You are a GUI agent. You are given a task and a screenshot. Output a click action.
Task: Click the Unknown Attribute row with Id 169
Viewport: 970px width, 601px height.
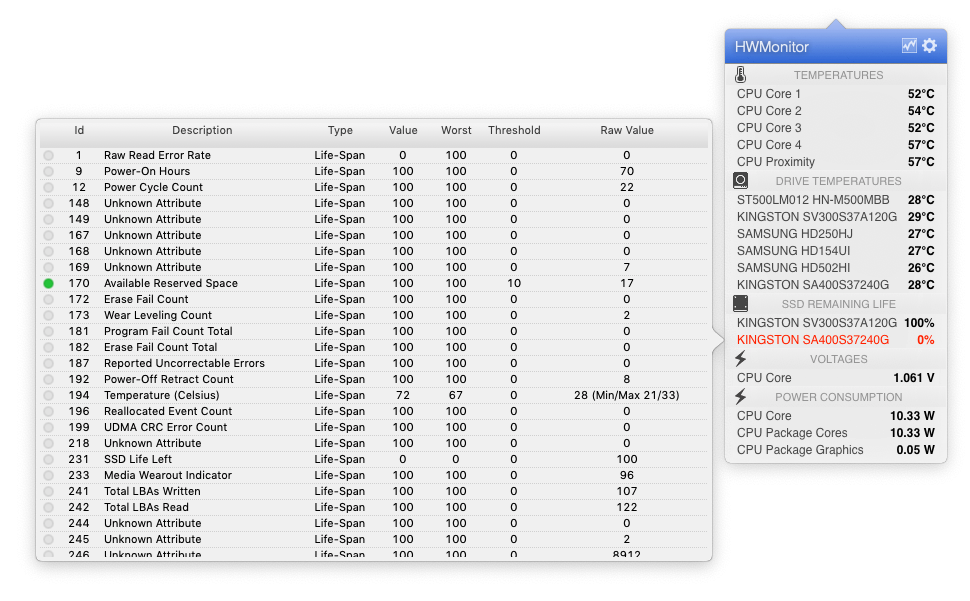[374, 267]
